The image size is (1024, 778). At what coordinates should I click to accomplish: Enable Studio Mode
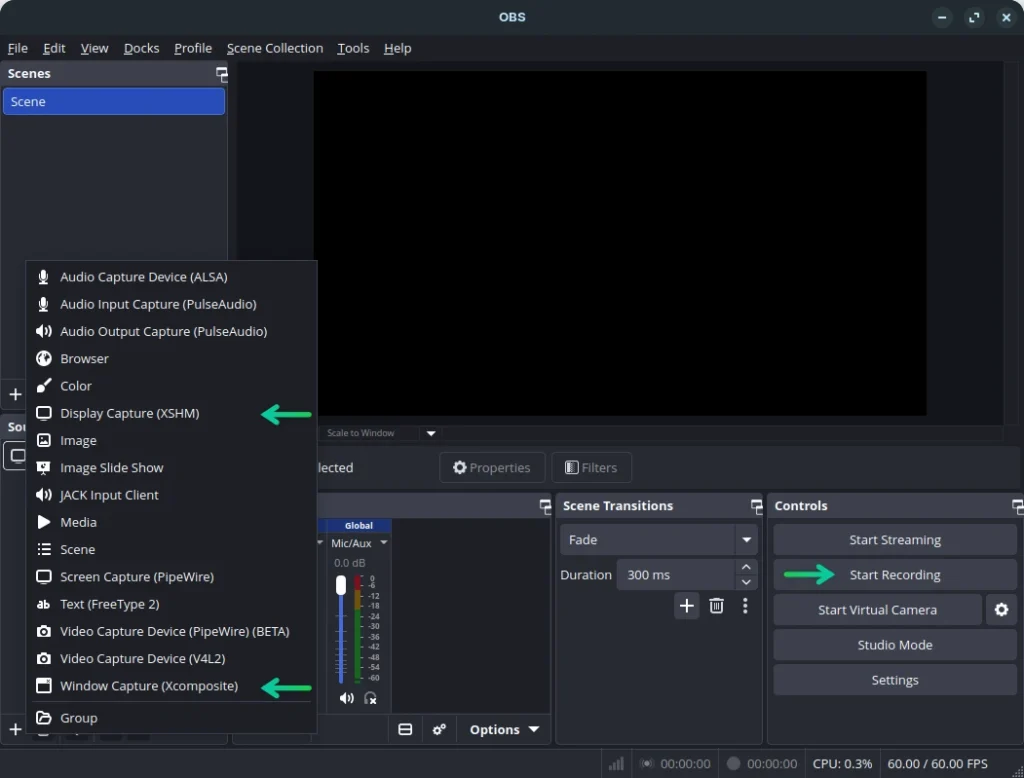[895, 645]
